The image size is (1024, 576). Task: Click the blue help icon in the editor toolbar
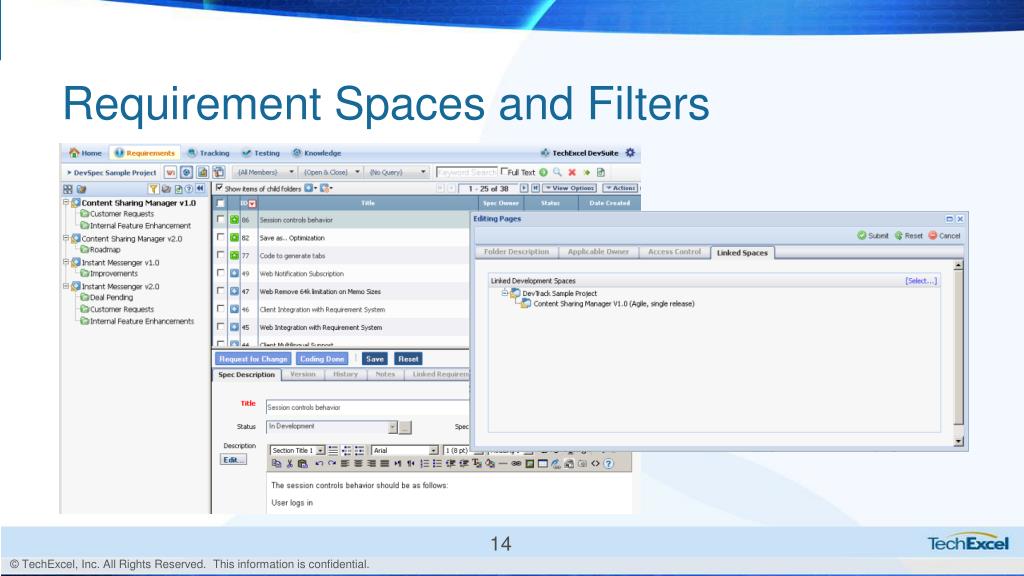(608, 464)
